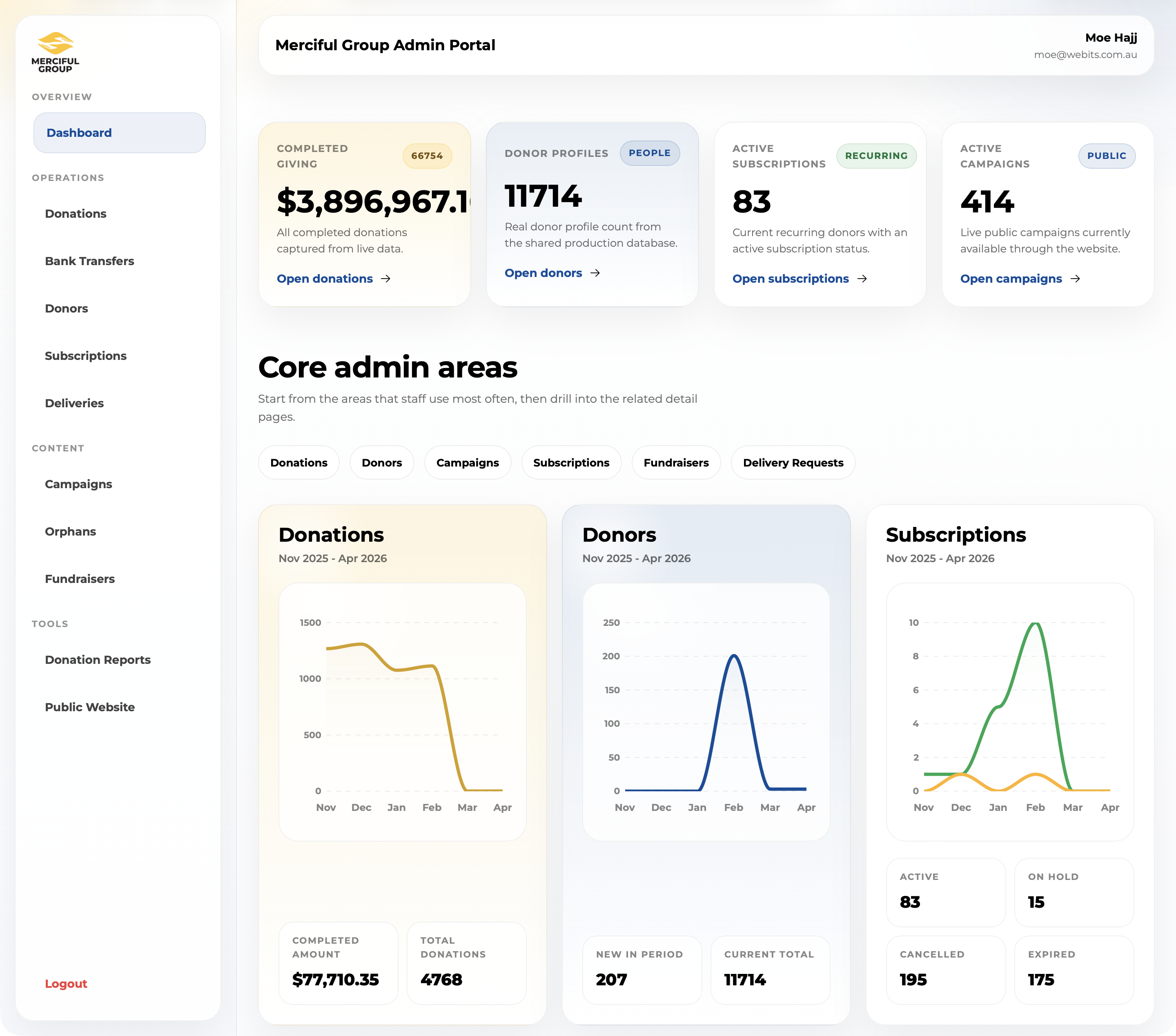Click the Donations chart card heading
Image resolution: width=1176 pixels, height=1036 pixels.
[332, 535]
